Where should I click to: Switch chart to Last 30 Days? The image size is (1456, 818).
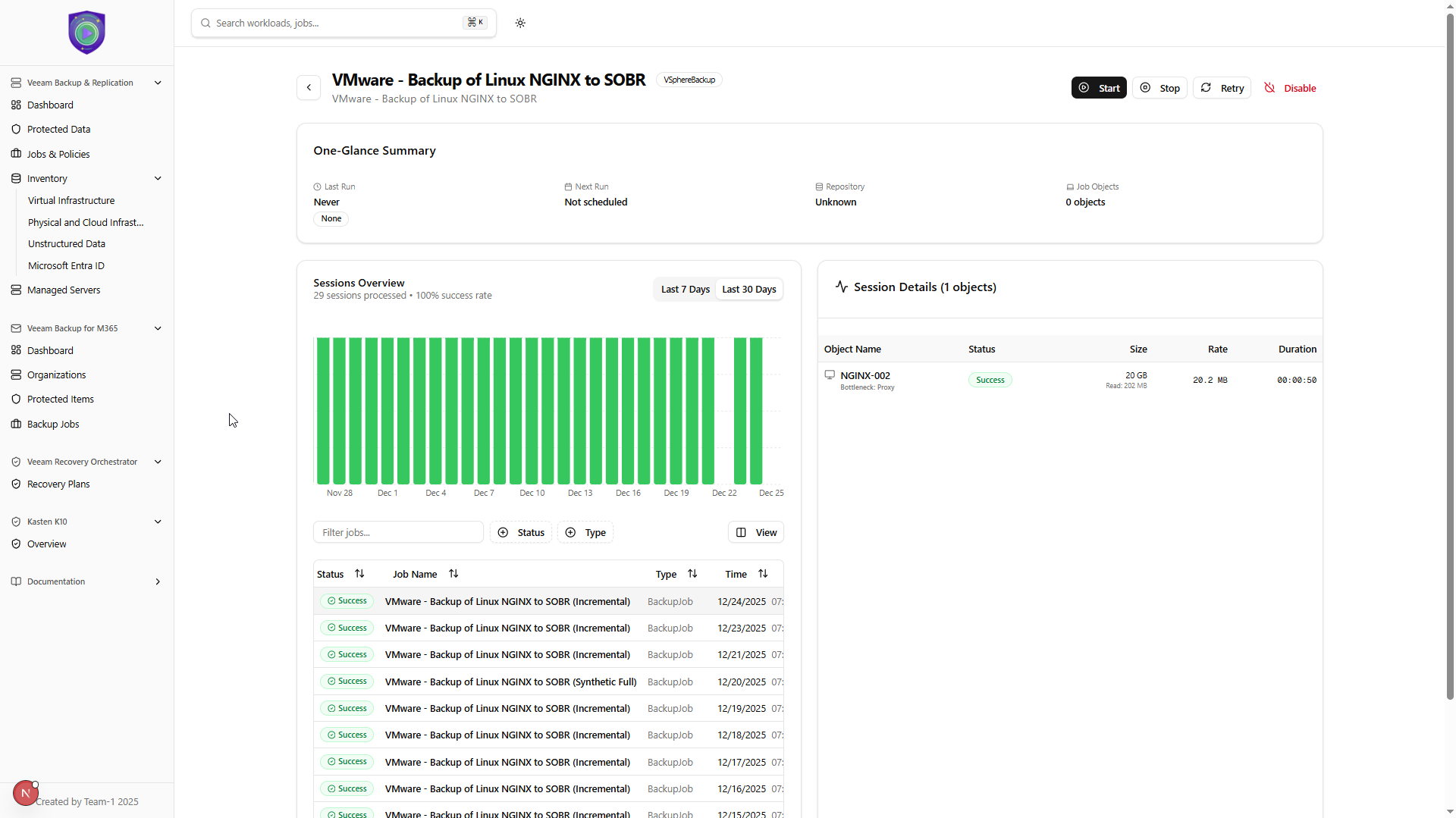[748, 290]
